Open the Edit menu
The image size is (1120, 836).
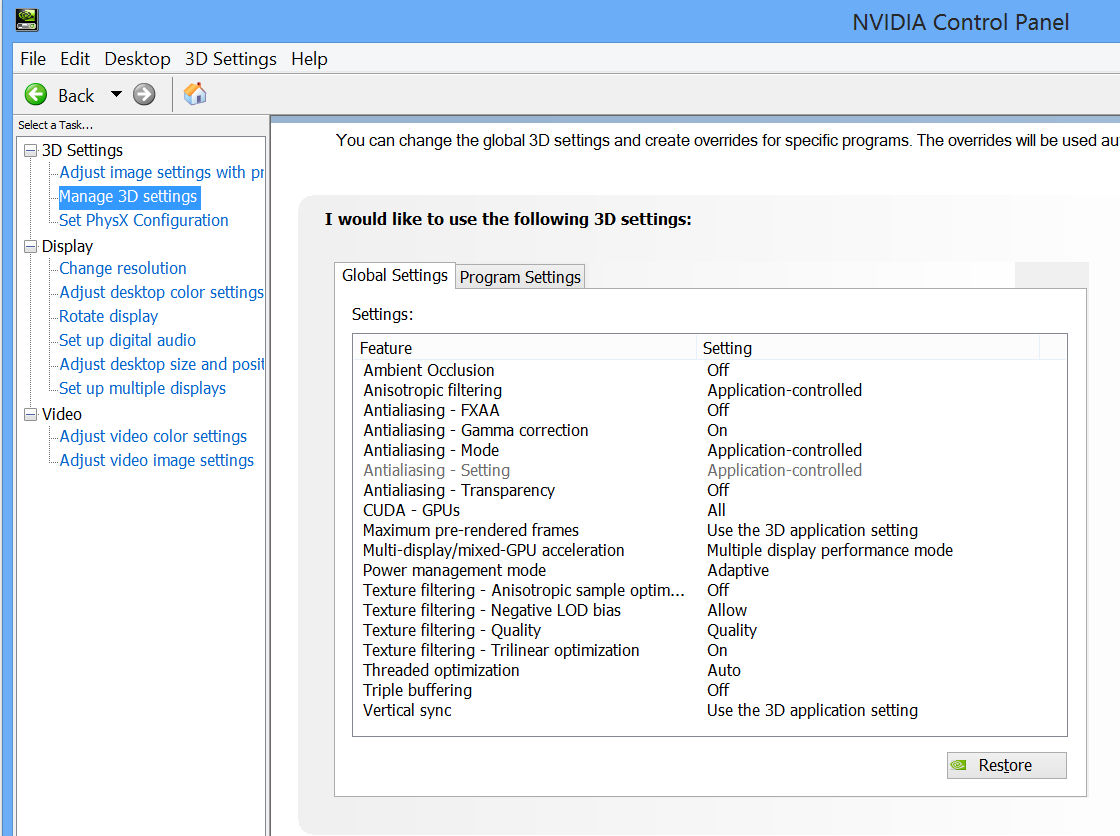tap(75, 59)
